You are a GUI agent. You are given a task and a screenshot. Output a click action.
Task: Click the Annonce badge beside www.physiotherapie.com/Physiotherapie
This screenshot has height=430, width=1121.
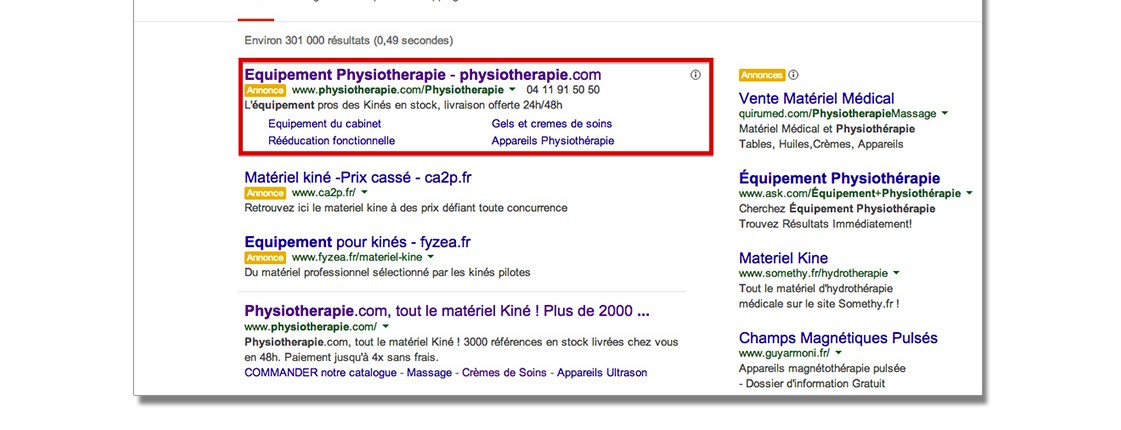pos(265,90)
